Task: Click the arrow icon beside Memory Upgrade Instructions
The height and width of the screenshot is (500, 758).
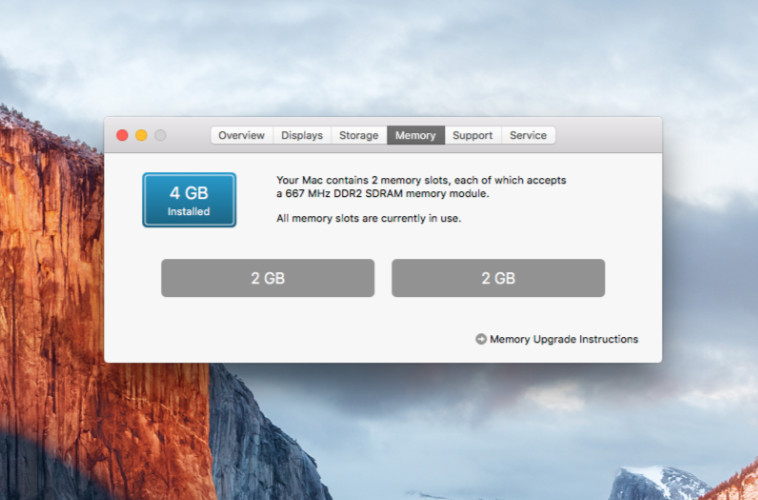Action: click(481, 339)
